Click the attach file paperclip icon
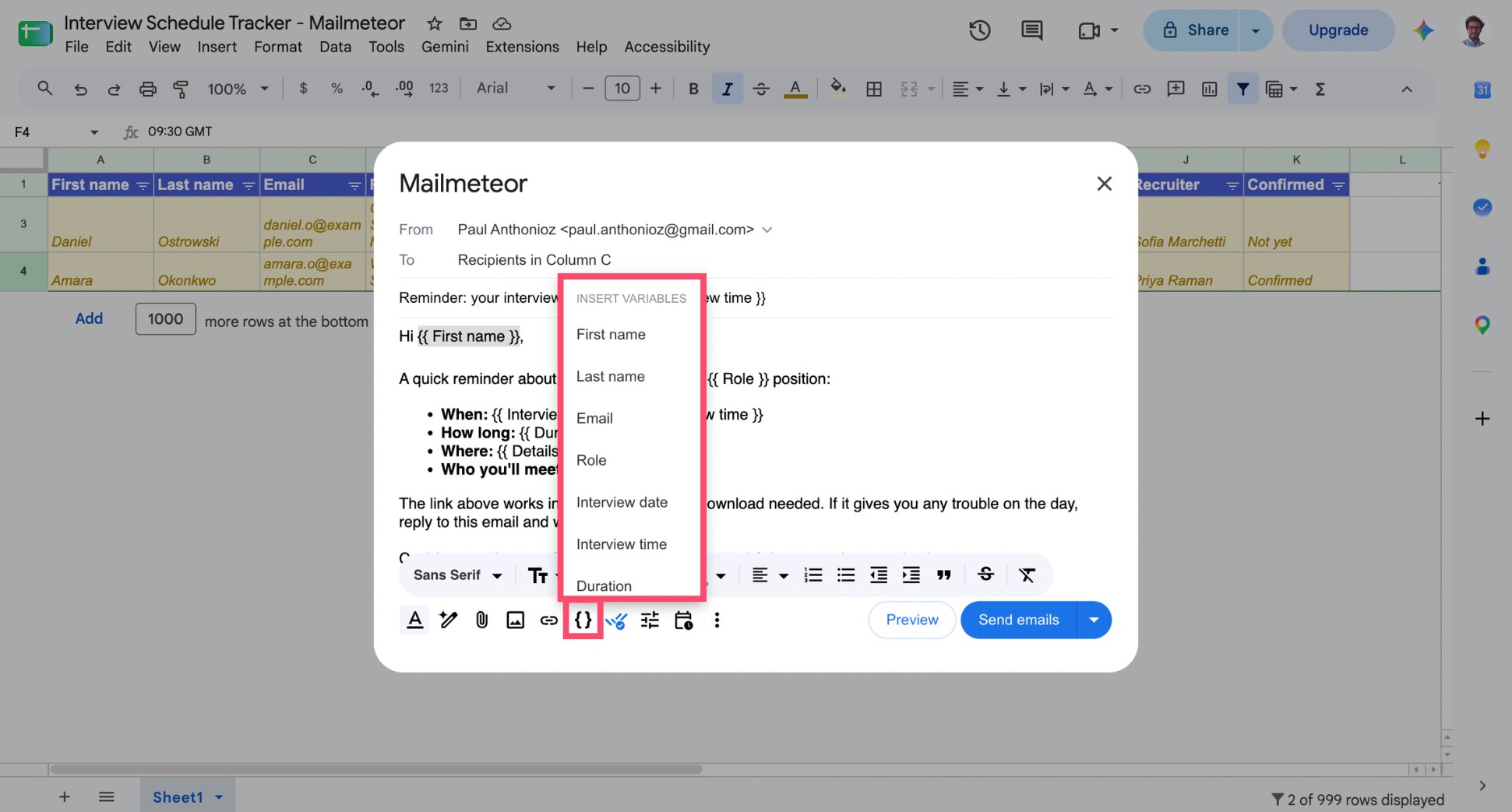The image size is (1512, 812). 482,620
